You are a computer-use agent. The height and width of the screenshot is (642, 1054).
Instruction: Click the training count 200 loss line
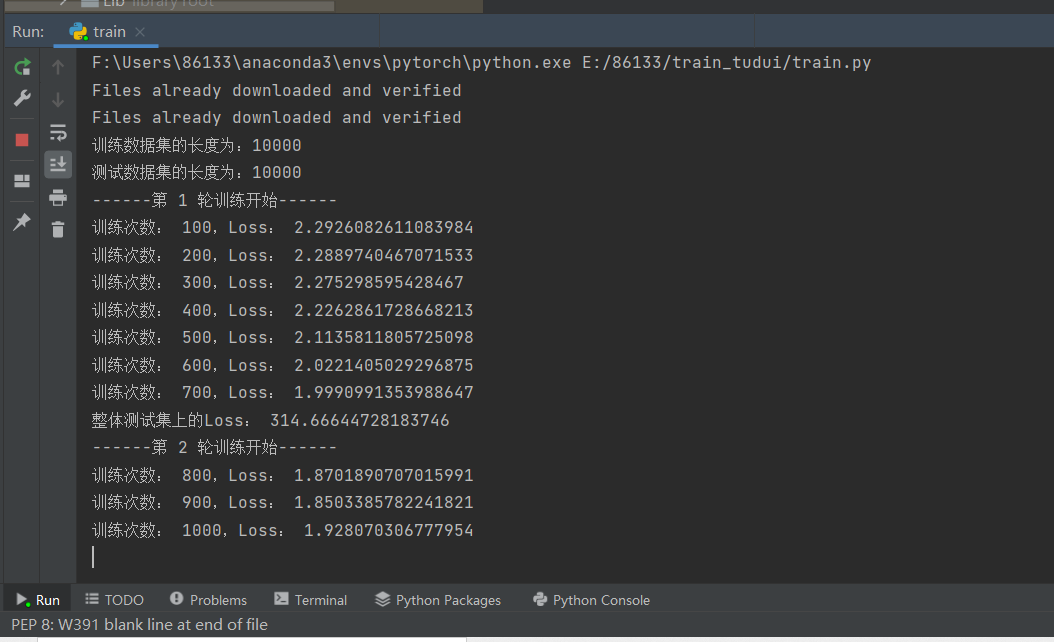tap(282, 255)
